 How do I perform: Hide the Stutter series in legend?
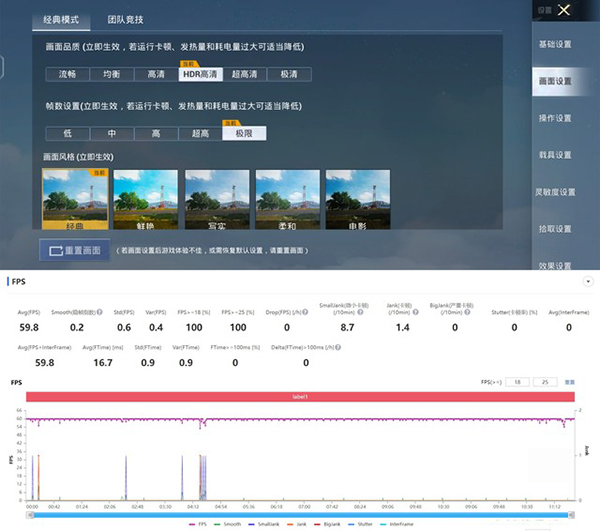point(365,522)
